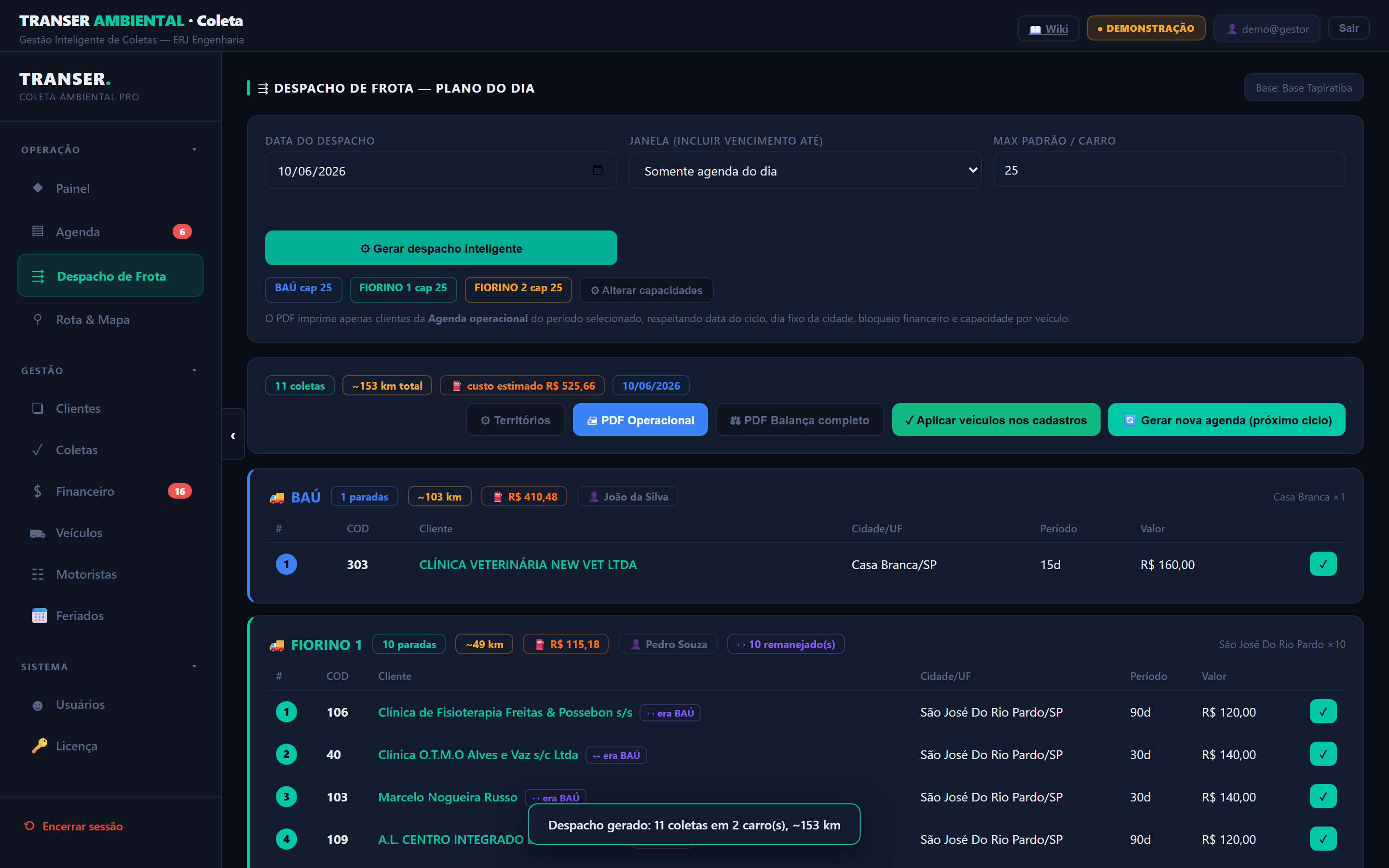Click the Financeiro dollar icon
Screen dimensions: 1389x868
coord(38,491)
